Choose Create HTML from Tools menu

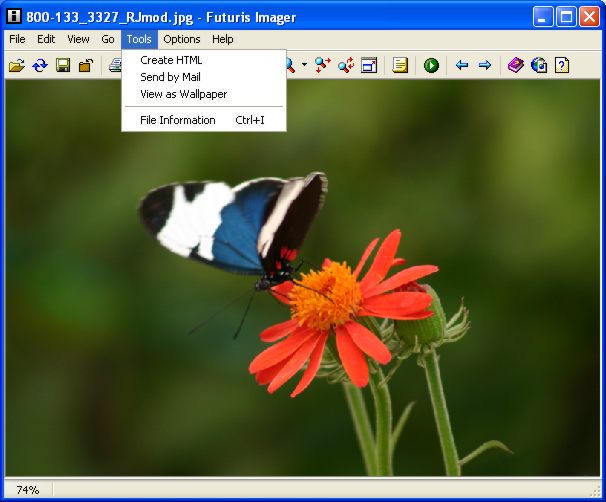click(x=204, y=60)
